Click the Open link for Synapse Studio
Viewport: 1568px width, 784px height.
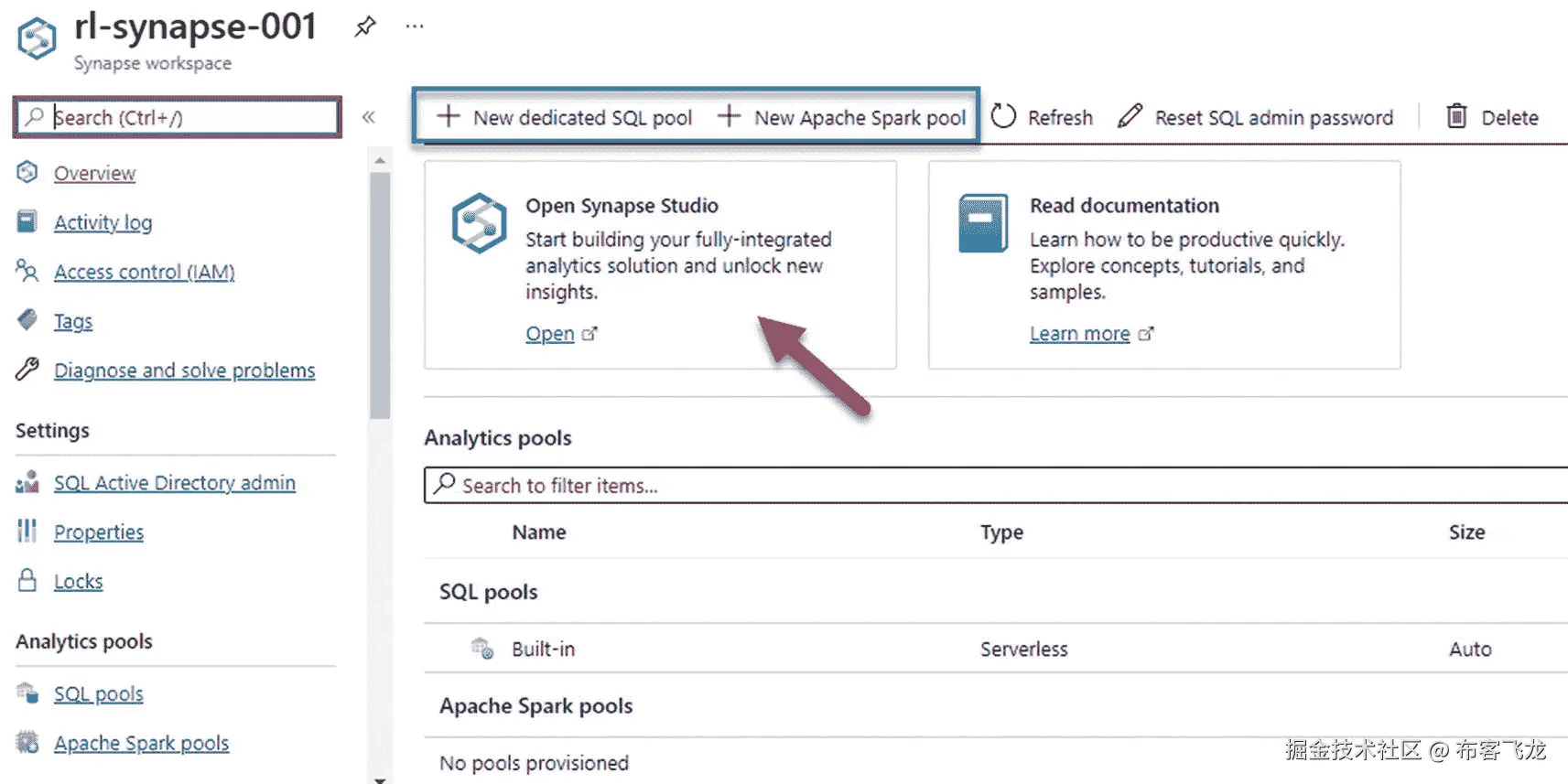550,334
